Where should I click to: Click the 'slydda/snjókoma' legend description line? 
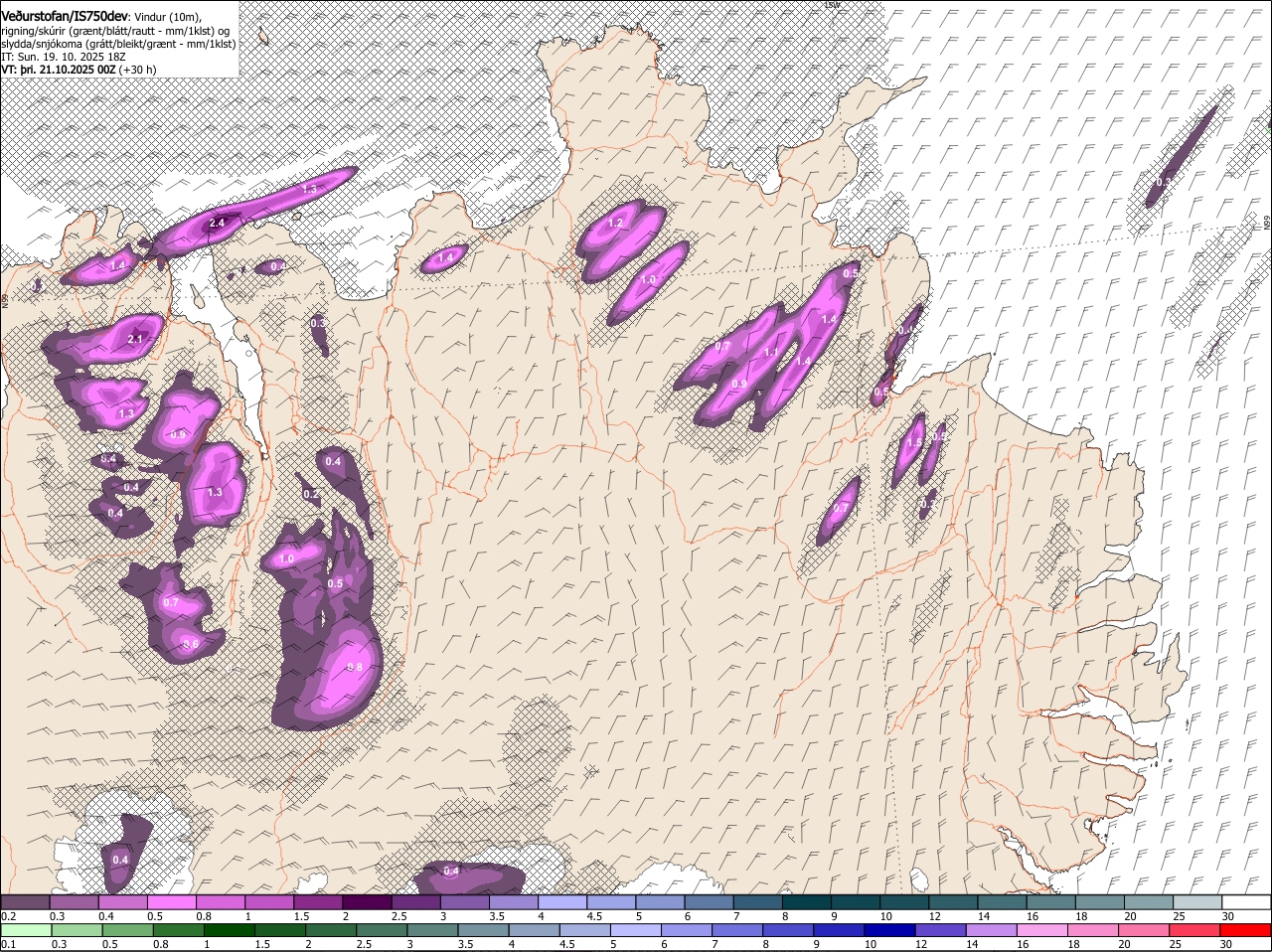(118, 44)
